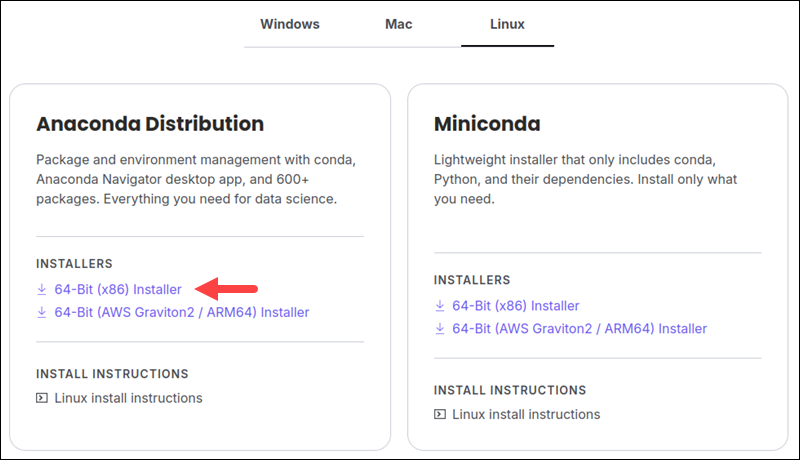Download Miniconda AWS Graviton2 / ARM64 Installer
The image size is (800, 460).
coord(580,328)
